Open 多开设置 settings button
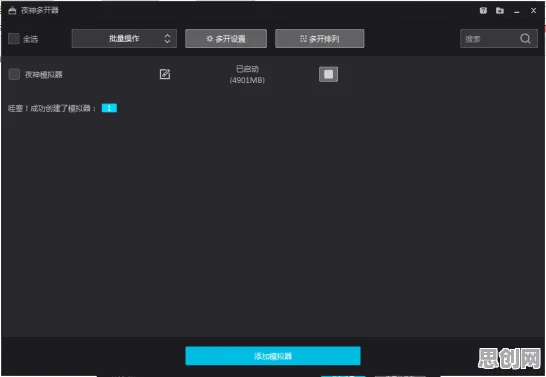 click(226, 38)
